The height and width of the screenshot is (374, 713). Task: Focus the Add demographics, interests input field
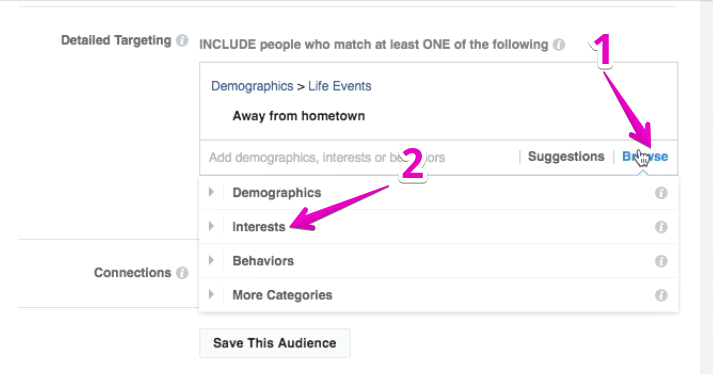(x=359, y=157)
